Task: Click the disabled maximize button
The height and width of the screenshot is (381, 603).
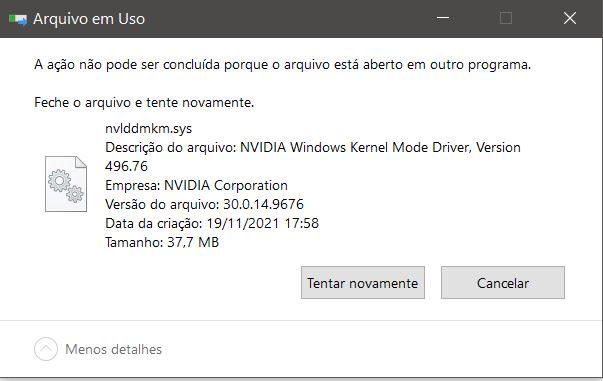Action: 506,18
